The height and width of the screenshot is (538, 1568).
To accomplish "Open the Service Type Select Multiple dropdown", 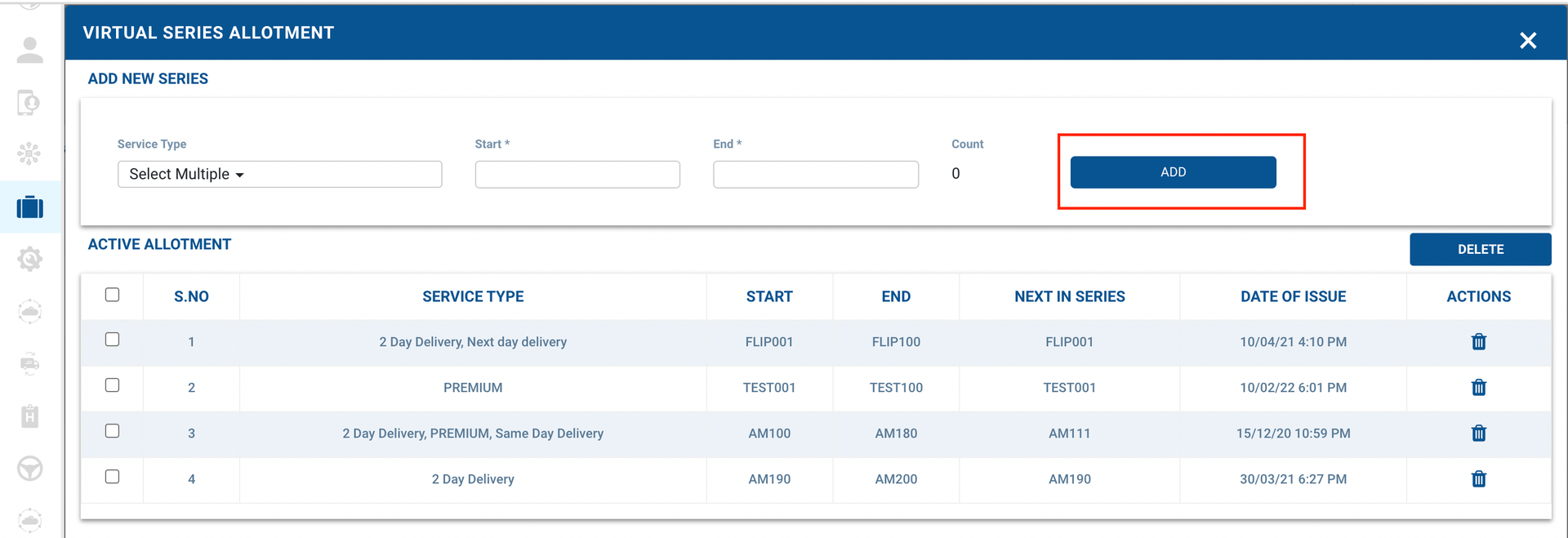I will [279, 174].
